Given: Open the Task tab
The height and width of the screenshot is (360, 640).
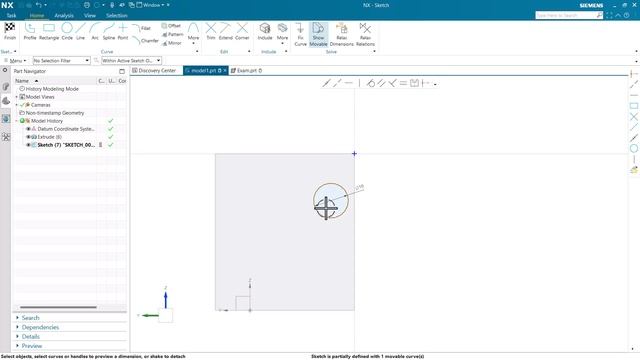Looking at the screenshot, I should (11, 16).
